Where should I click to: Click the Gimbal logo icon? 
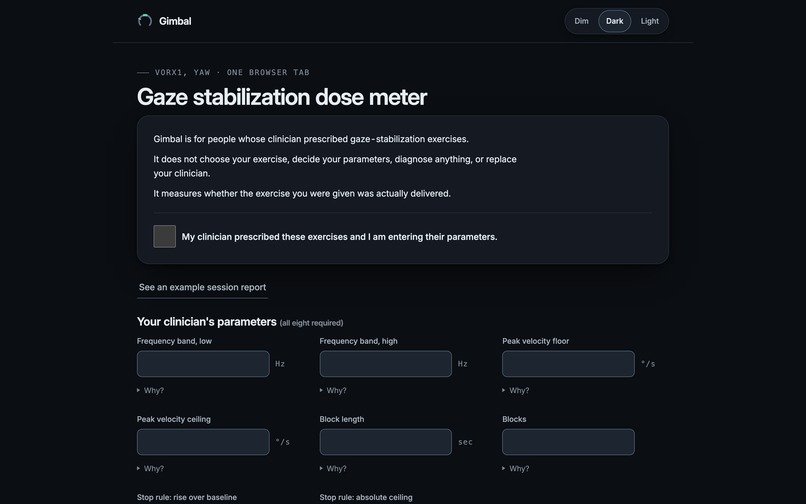coord(145,21)
